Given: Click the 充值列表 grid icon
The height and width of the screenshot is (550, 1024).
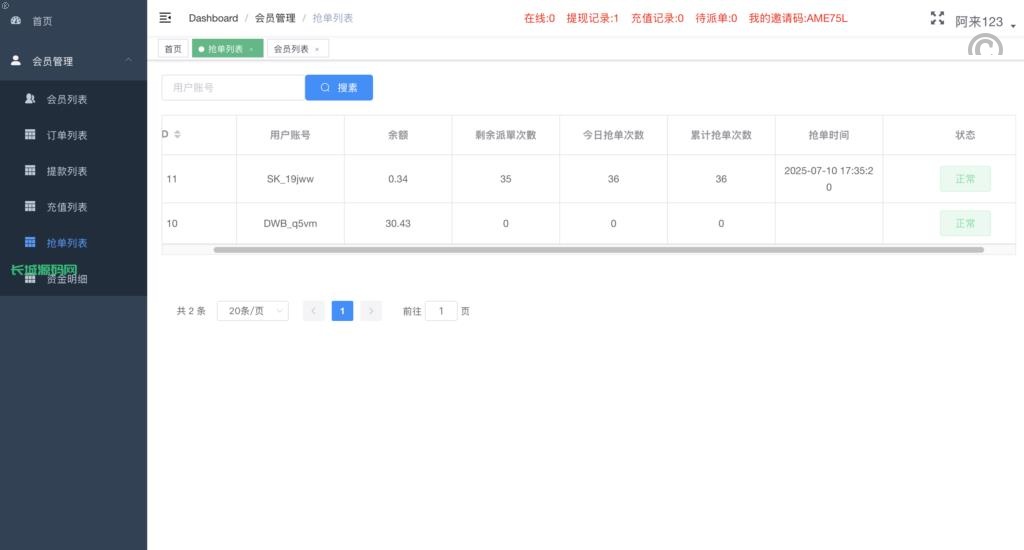Looking at the screenshot, I should coord(30,207).
